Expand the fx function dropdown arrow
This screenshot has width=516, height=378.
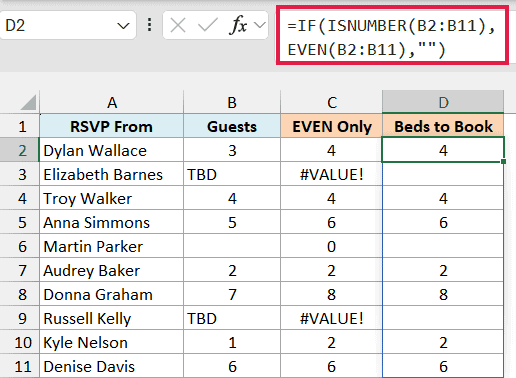tap(260, 25)
